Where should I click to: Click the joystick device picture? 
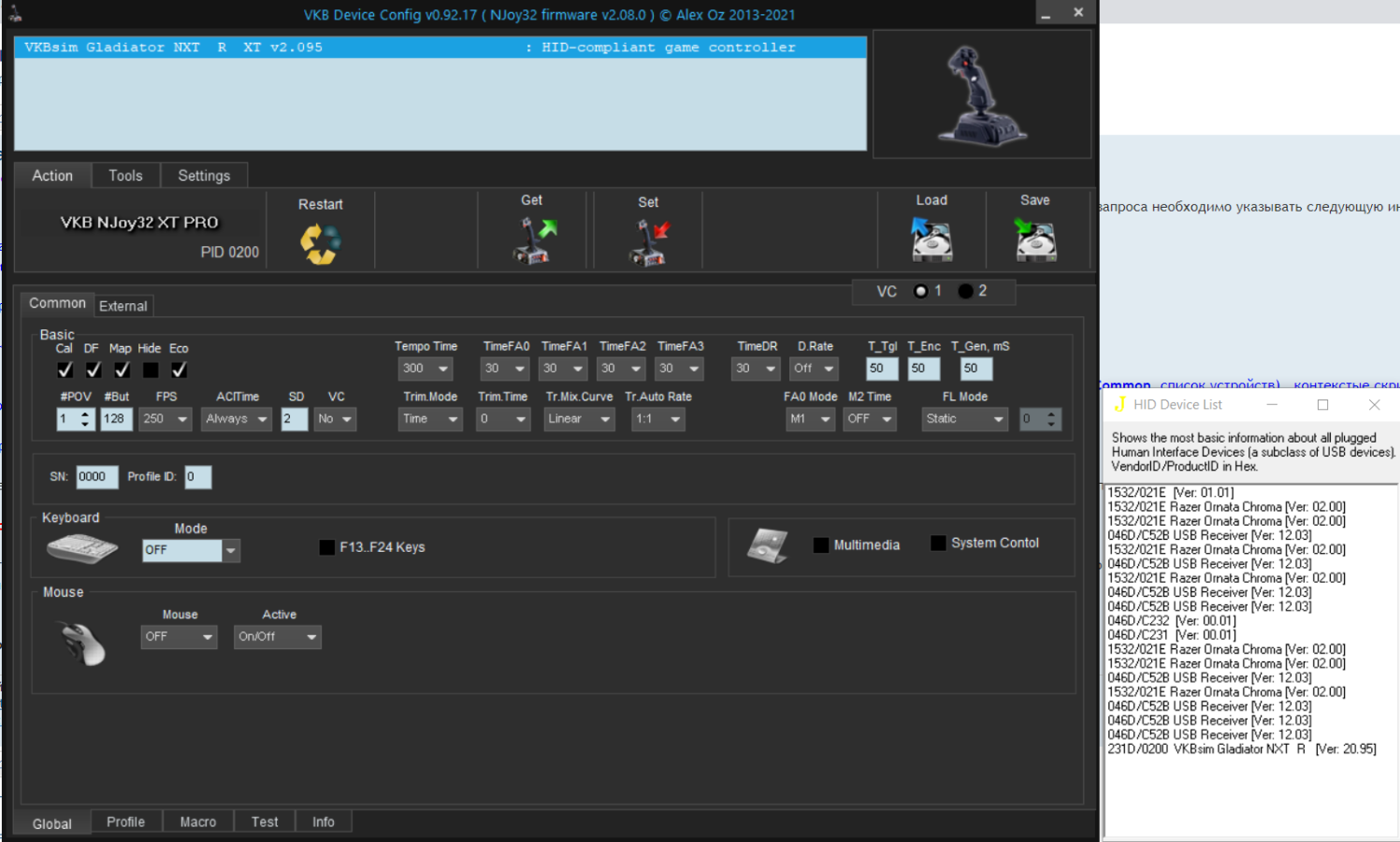click(x=982, y=95)
